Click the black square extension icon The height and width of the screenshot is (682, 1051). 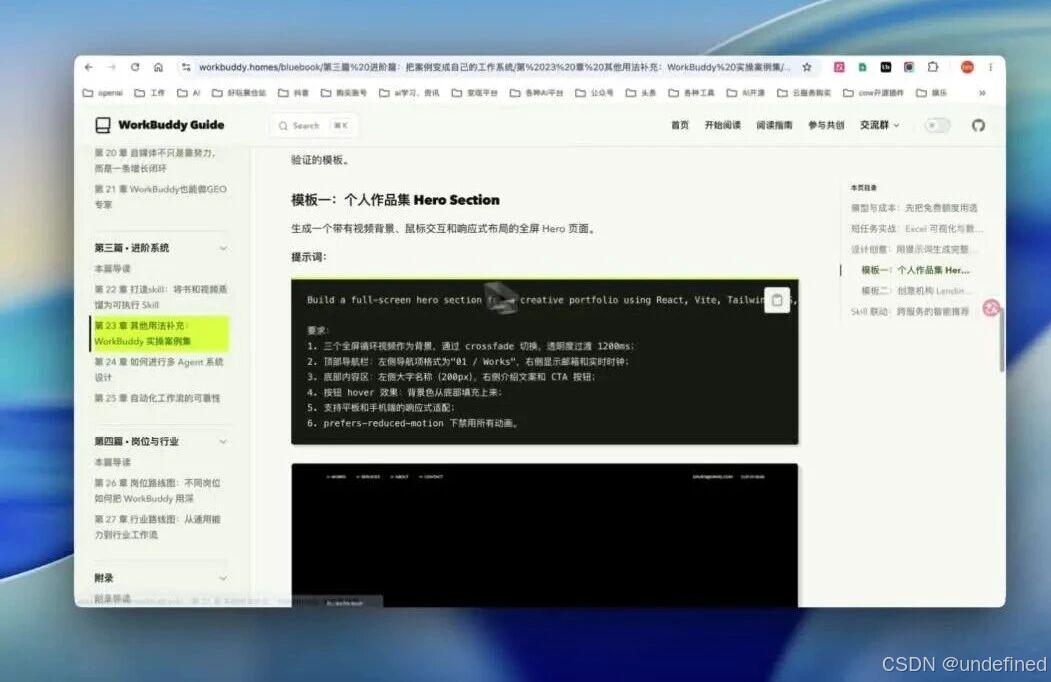(x=886, y=67)
